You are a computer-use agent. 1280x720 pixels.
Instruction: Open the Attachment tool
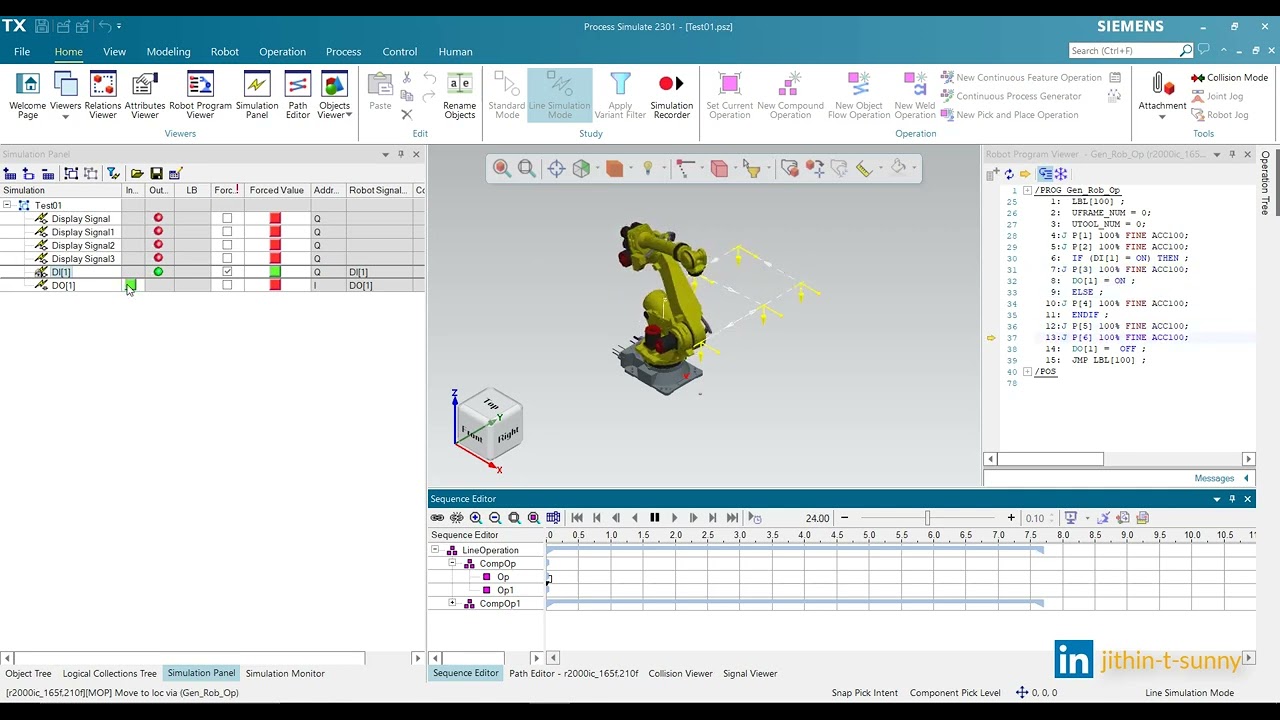(x=1162, y=96)
